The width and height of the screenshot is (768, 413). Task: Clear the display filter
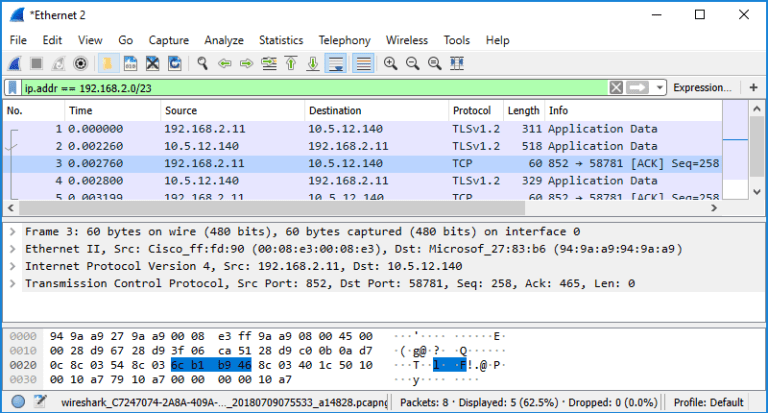coord(616,88)
